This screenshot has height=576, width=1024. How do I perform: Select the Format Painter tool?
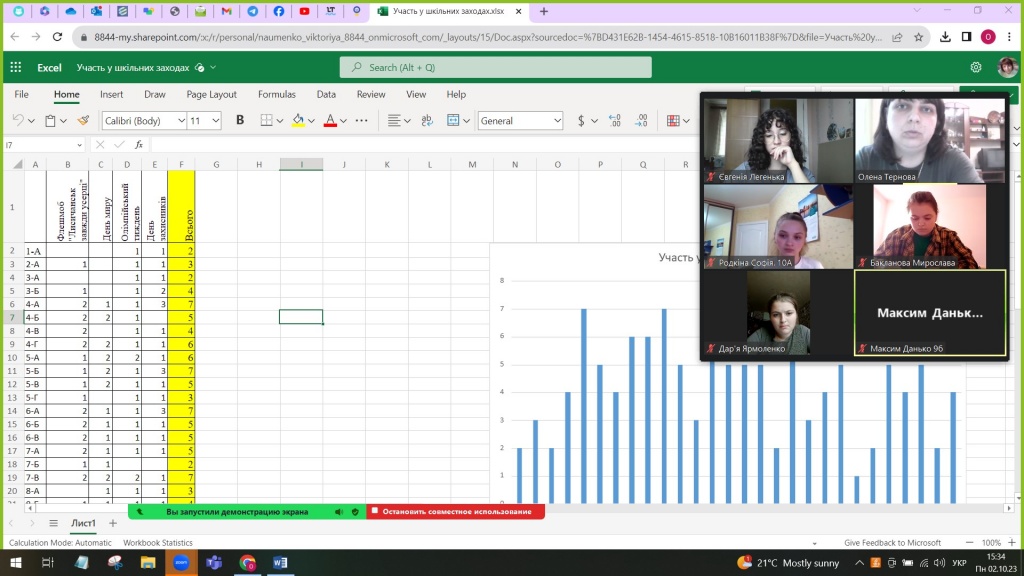pyautogui.click(x=83, y=120)
